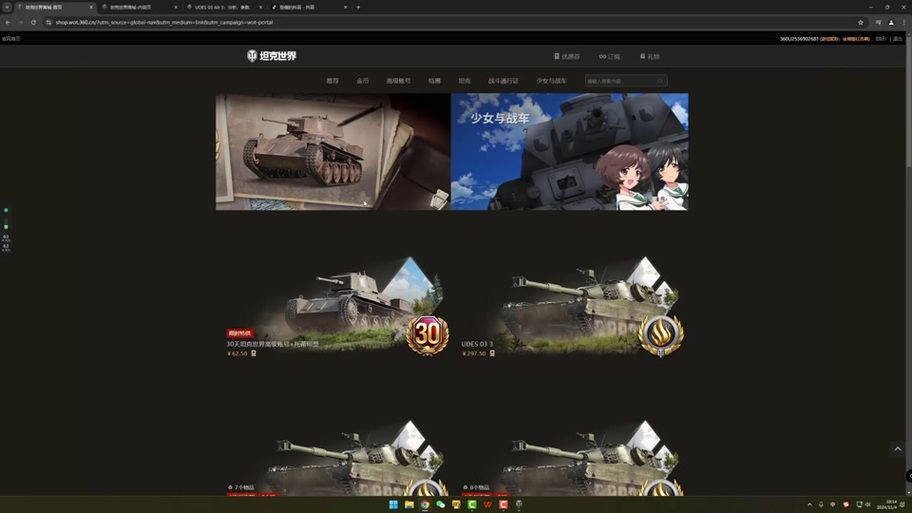
Task: Switch to the fourth browser tab
Action: click(x=306, y=7)
